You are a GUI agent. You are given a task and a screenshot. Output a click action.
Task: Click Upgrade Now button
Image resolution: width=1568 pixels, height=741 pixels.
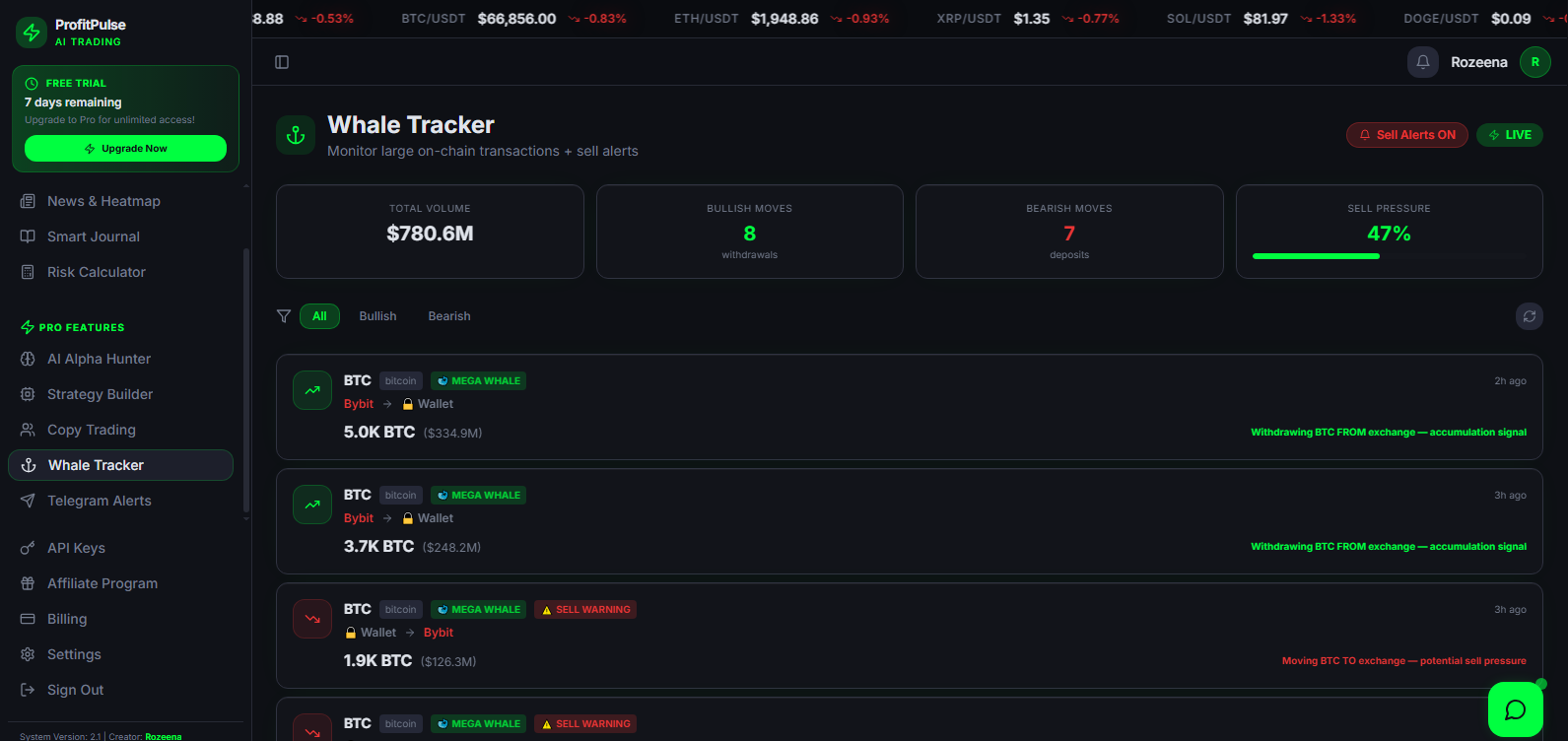coord(125,149)
